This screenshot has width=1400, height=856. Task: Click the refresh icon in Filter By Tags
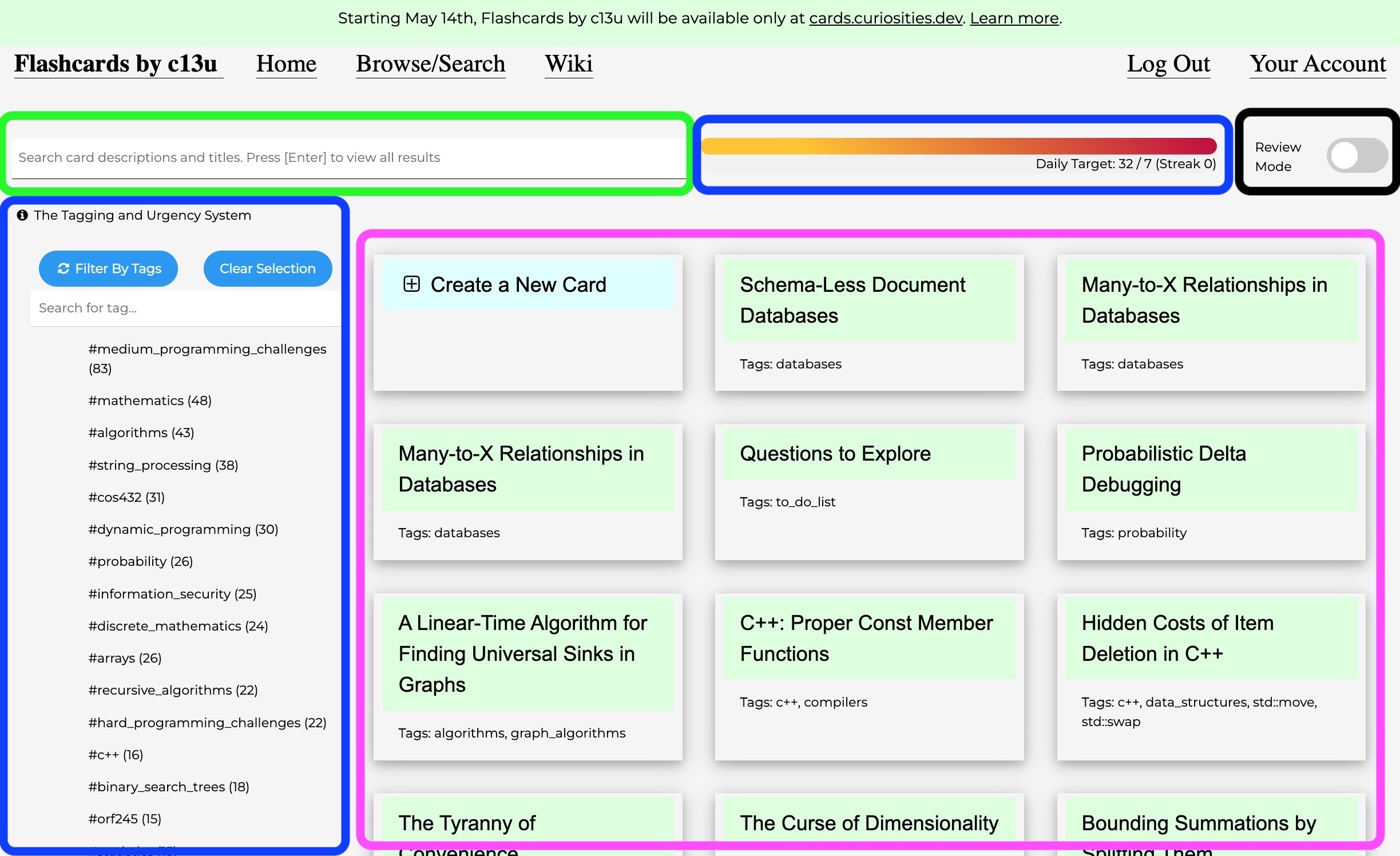pyautogui.click(x=64, y=268)
